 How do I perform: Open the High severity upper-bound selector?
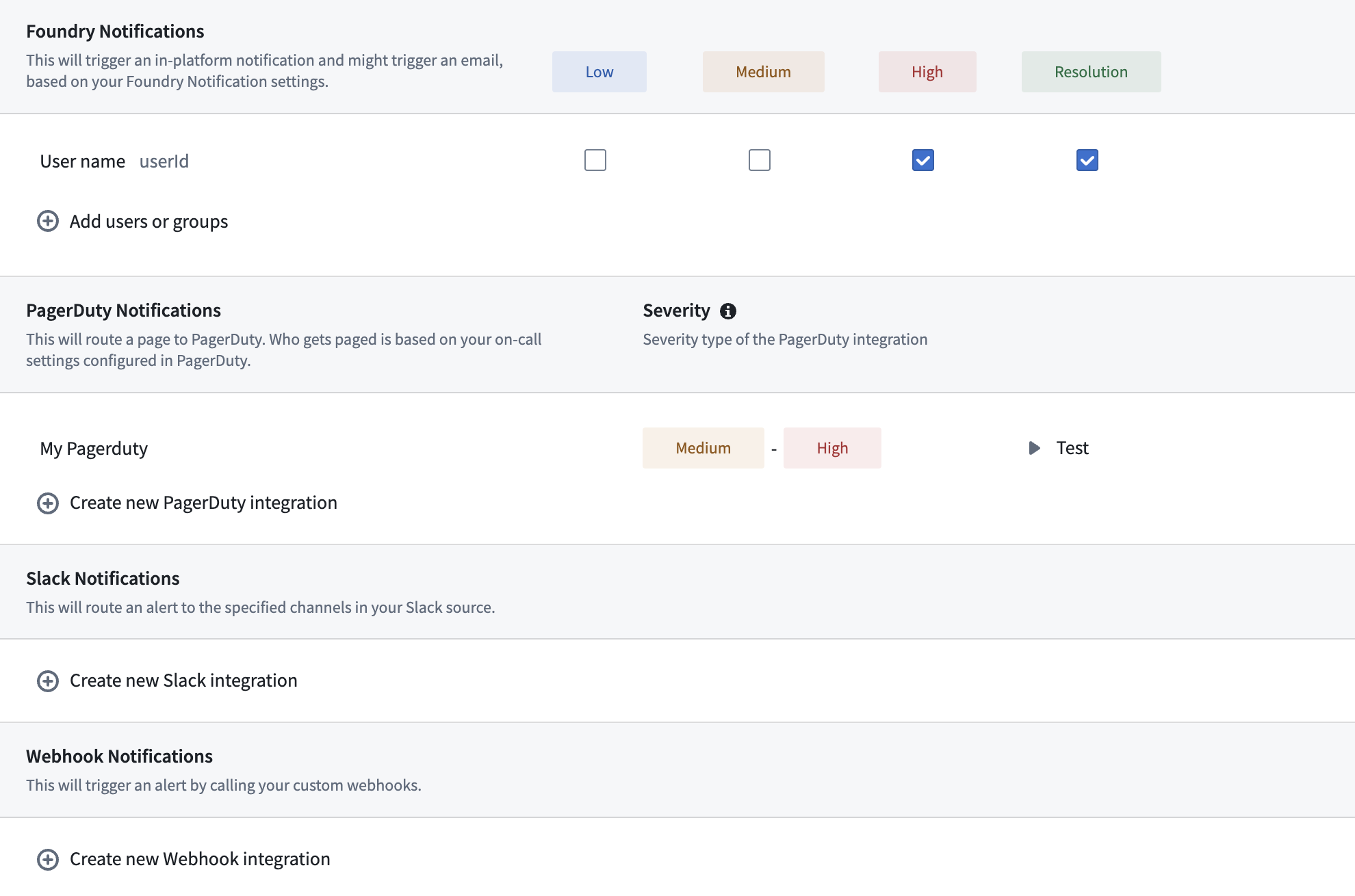tap(831, 448)
